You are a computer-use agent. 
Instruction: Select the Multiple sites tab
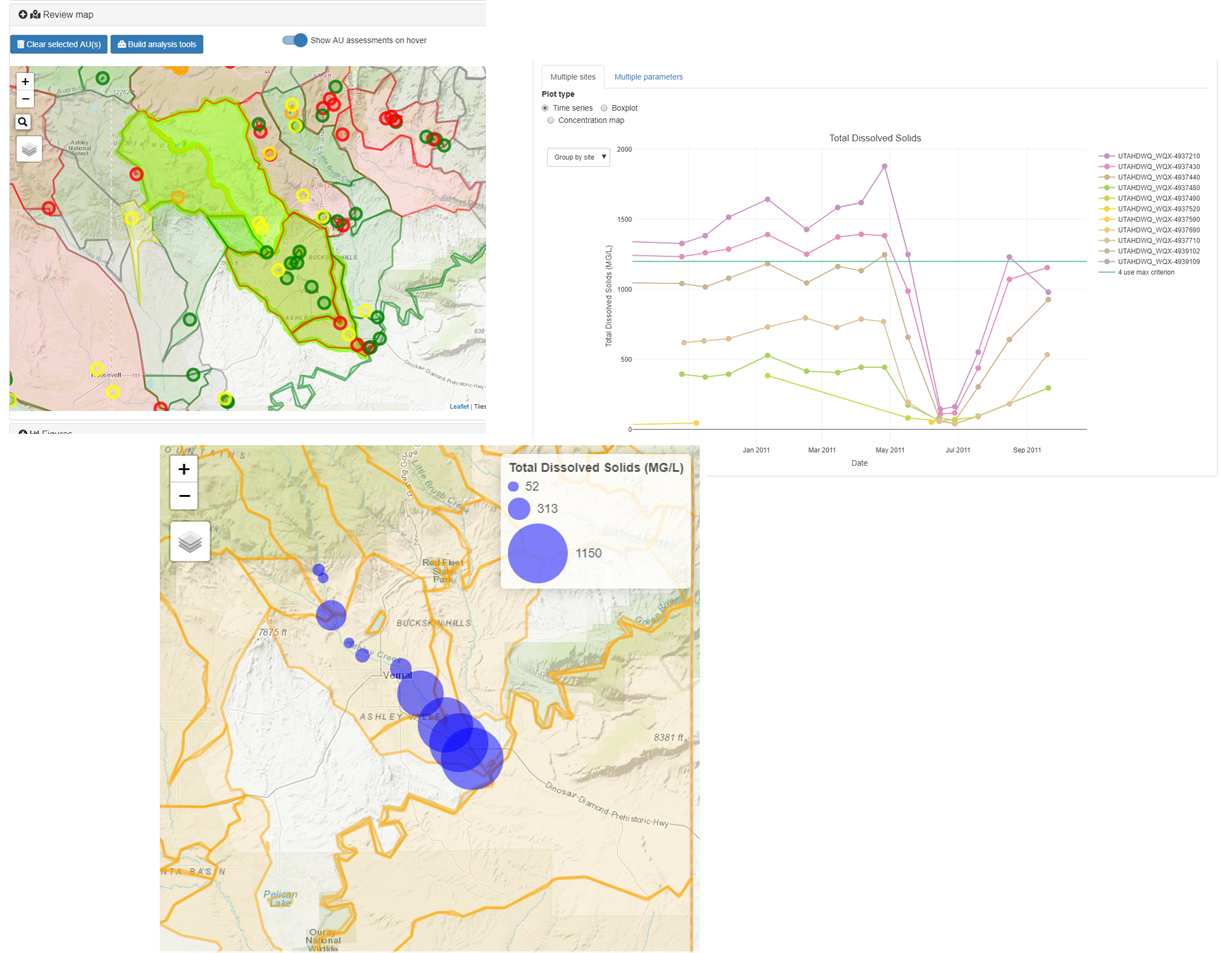(x=573, y=76)
